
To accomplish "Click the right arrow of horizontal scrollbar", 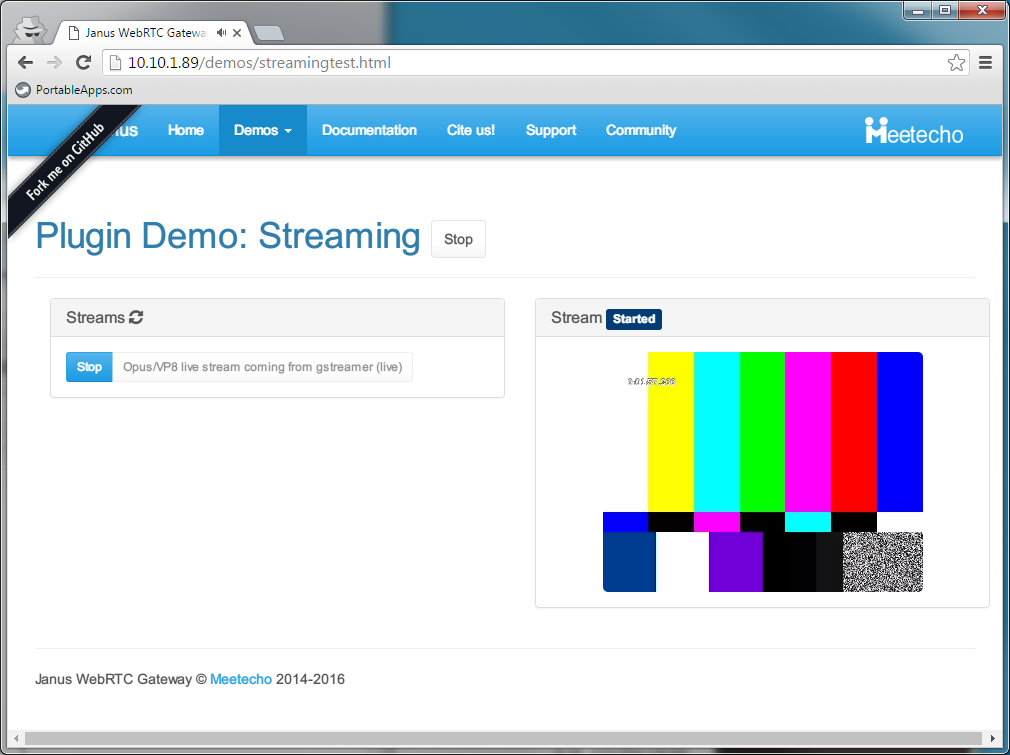I will (x=993, y=738).
